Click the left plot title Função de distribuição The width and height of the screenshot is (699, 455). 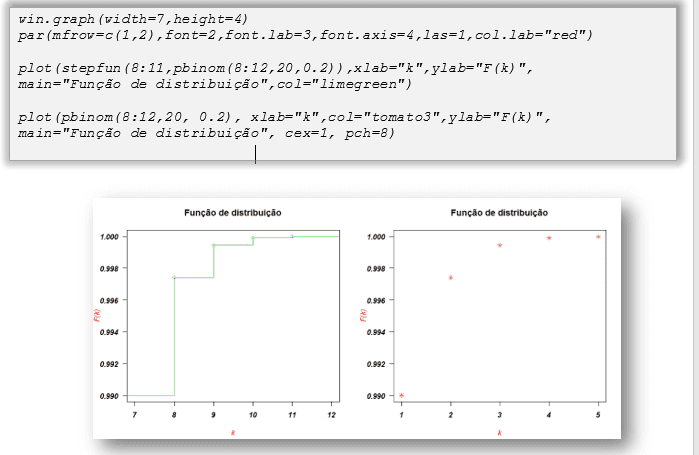(x=233, y=213)
